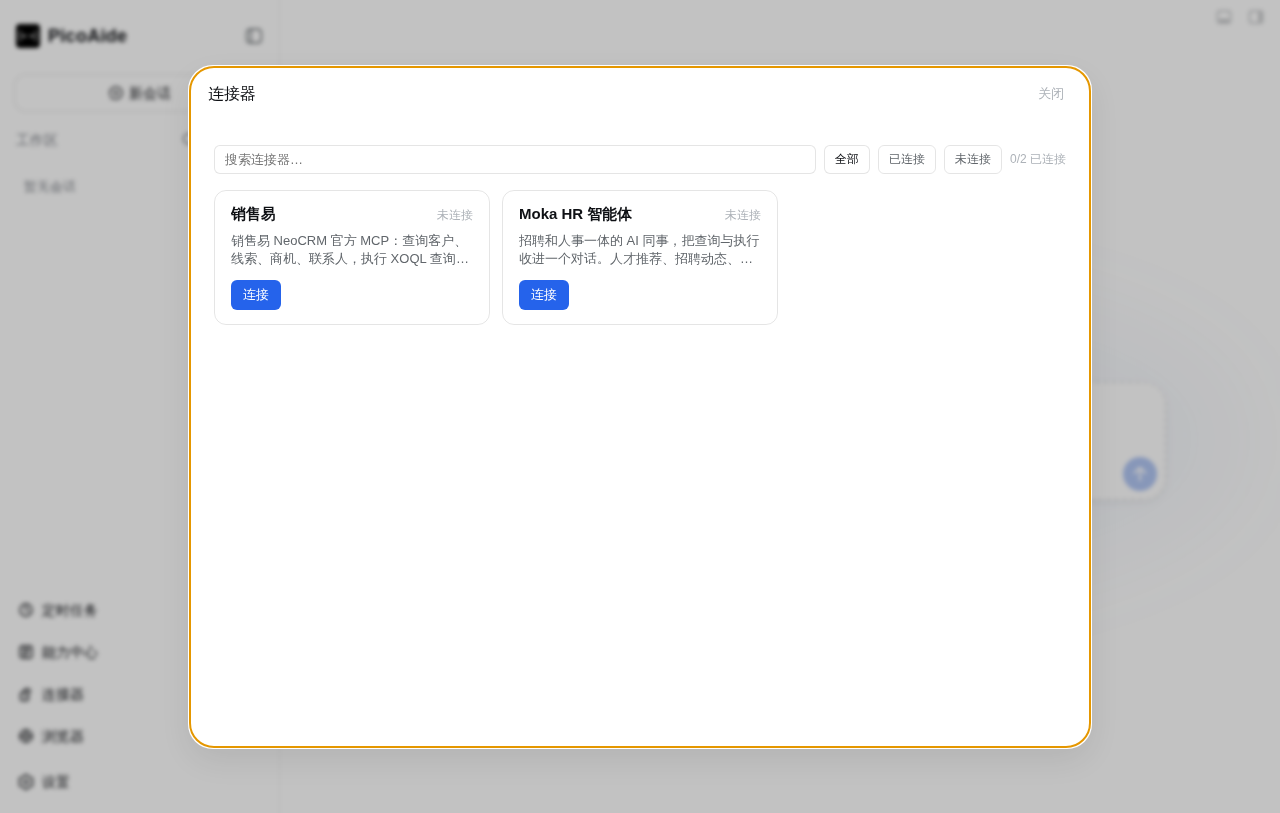Click 未连接 status on 销售易 card

pos(455,215)
